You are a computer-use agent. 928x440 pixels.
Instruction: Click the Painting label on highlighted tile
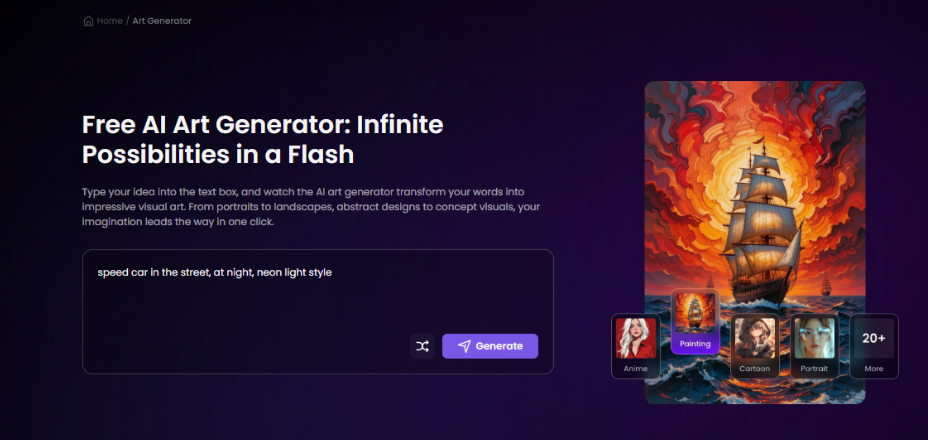pyautogui.click(x=695, y=343)
